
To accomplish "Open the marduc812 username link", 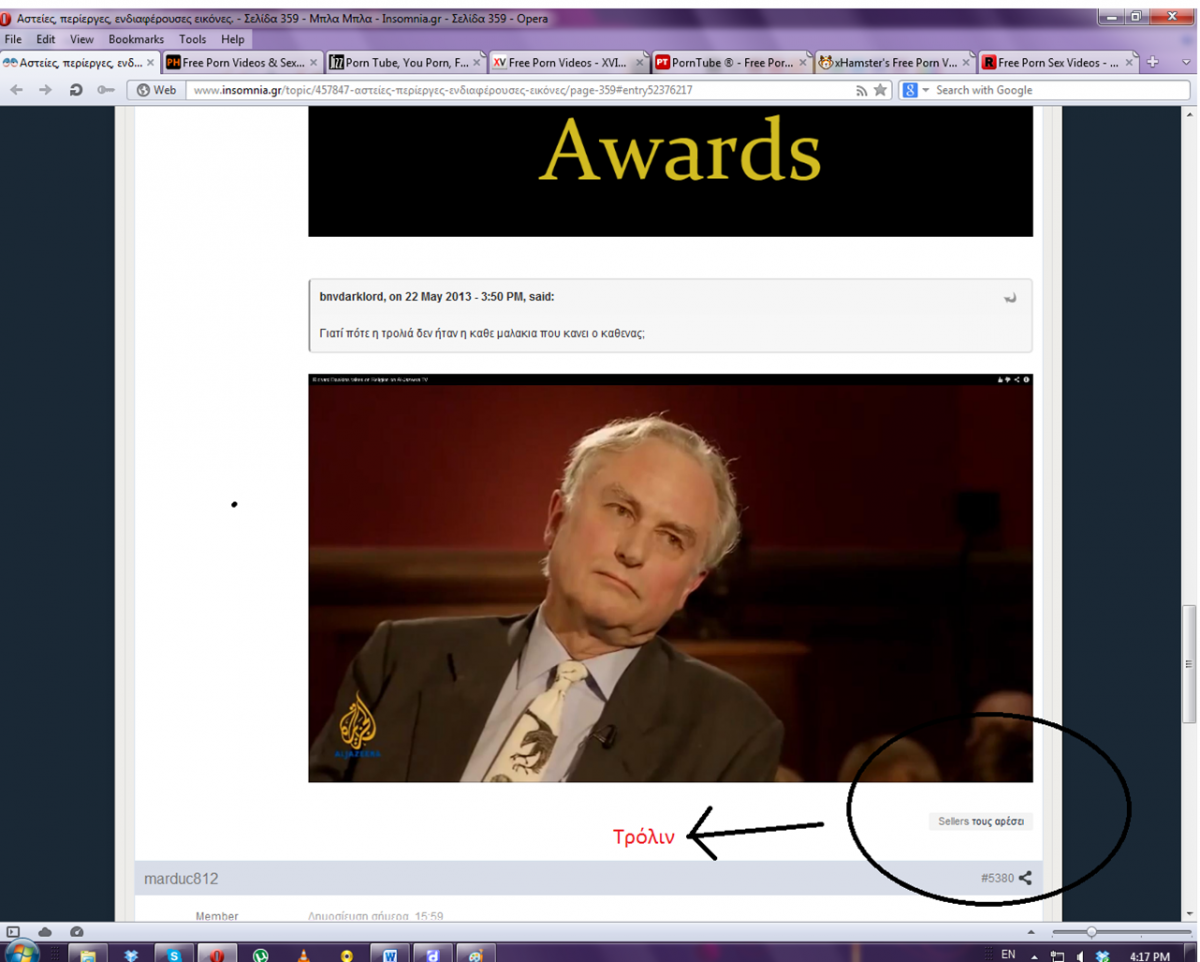I will [x=181, y=878].
